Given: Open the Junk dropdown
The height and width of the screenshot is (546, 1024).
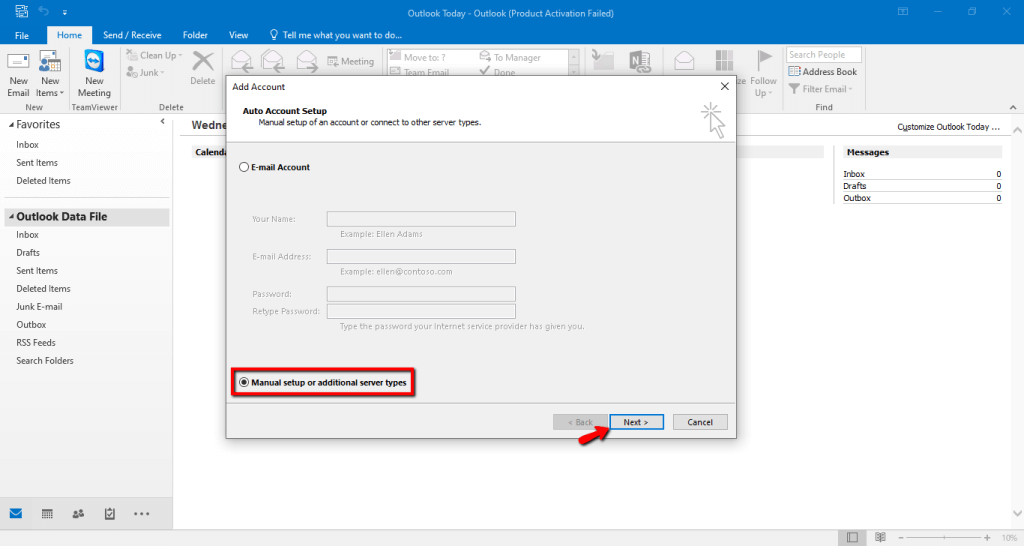Looking at the screenshot, I should click(x=146, y=72).
